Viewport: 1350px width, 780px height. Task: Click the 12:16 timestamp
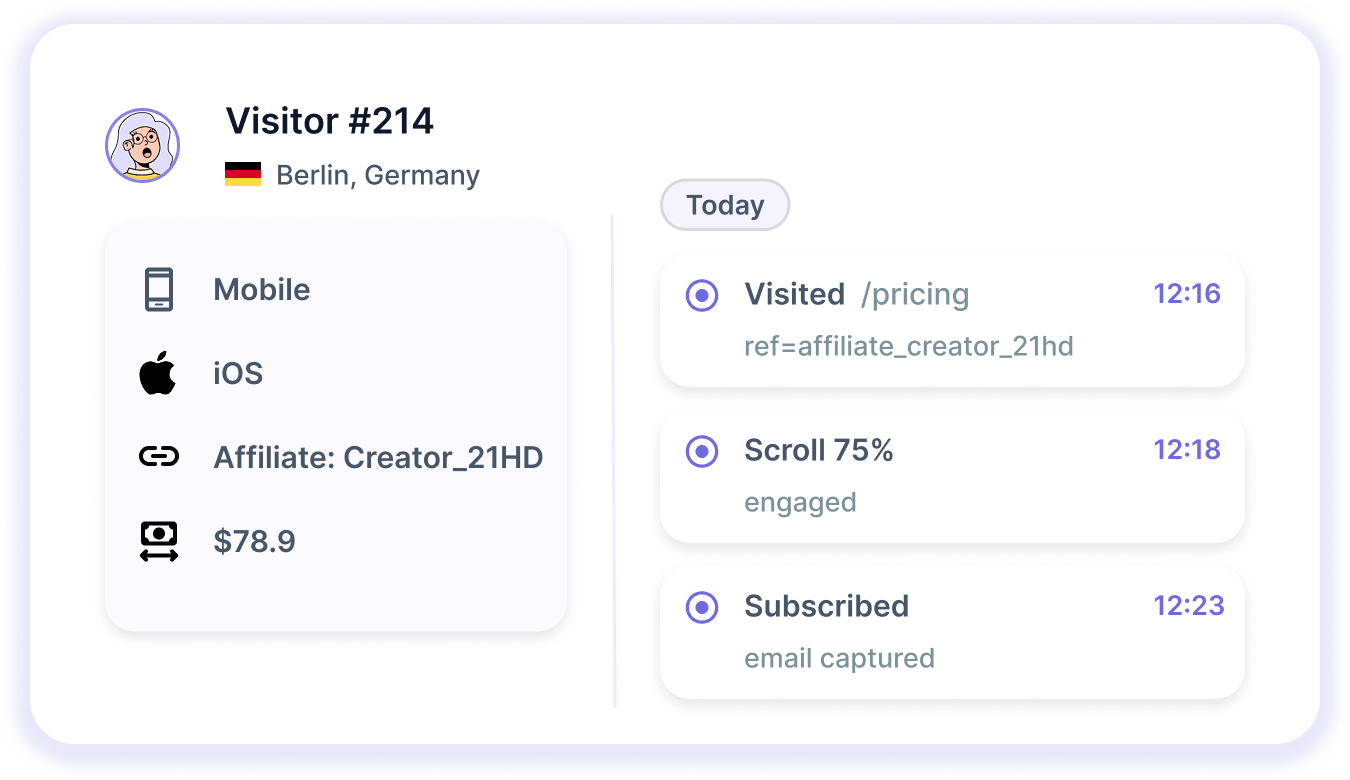pos(1187,294)
